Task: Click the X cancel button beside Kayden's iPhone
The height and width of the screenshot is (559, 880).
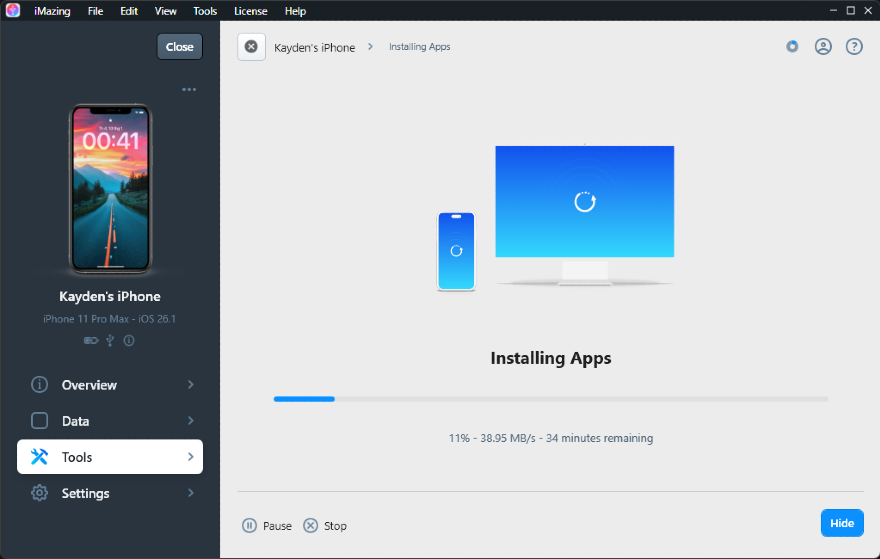Action: tap(251, 47)
